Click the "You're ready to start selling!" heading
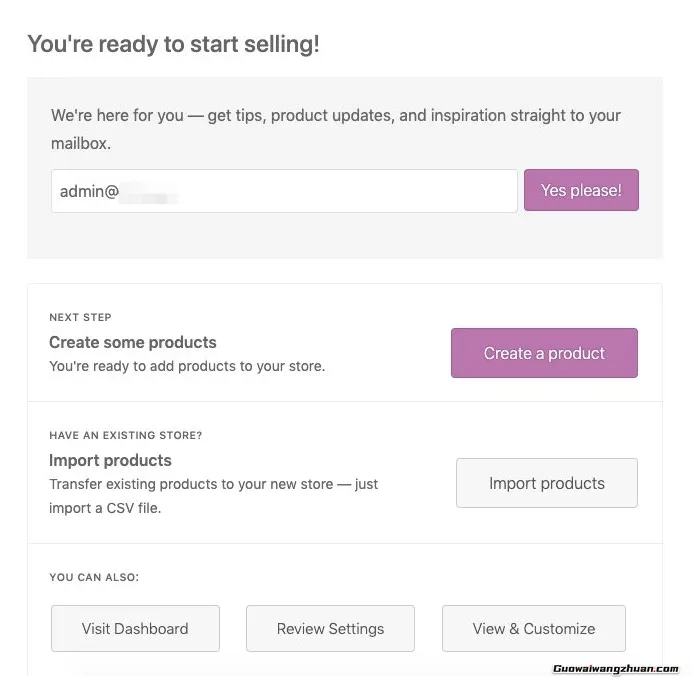This screenshot has height=684, width=692. click(173, 44)
